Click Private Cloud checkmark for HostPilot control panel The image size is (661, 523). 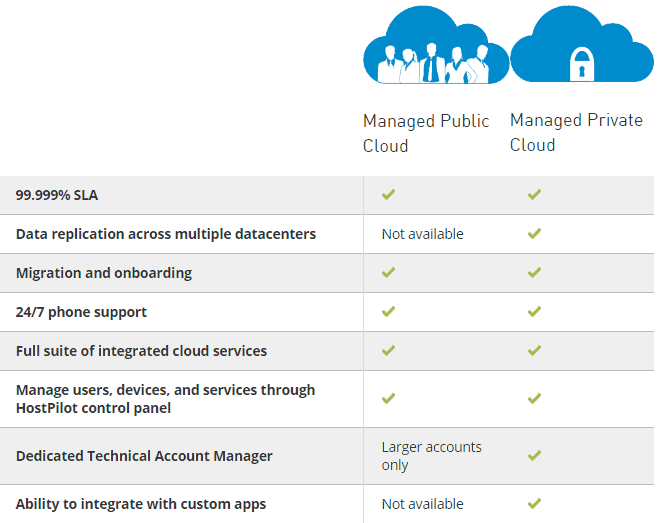pos(534,399)
